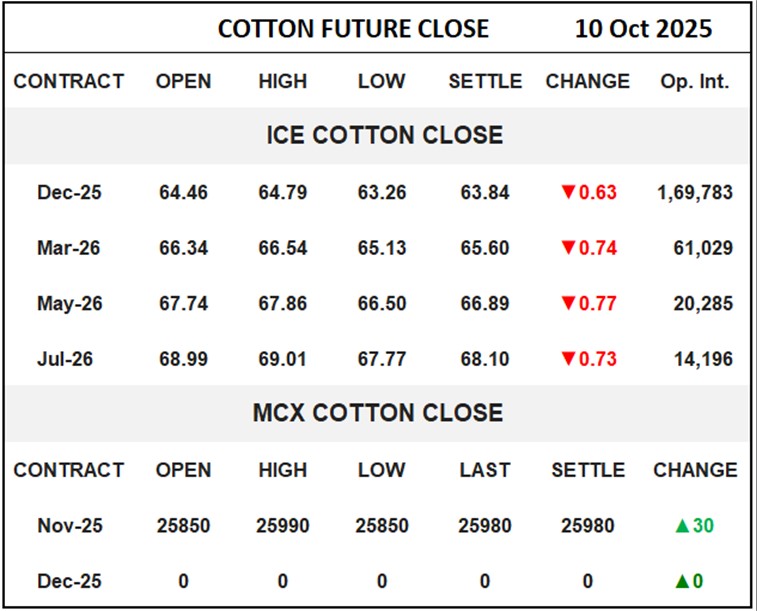Image resolution: width=757 pixels, height=611 pixels.
Task: Click the LAST column header
Action: pos(485,470)
